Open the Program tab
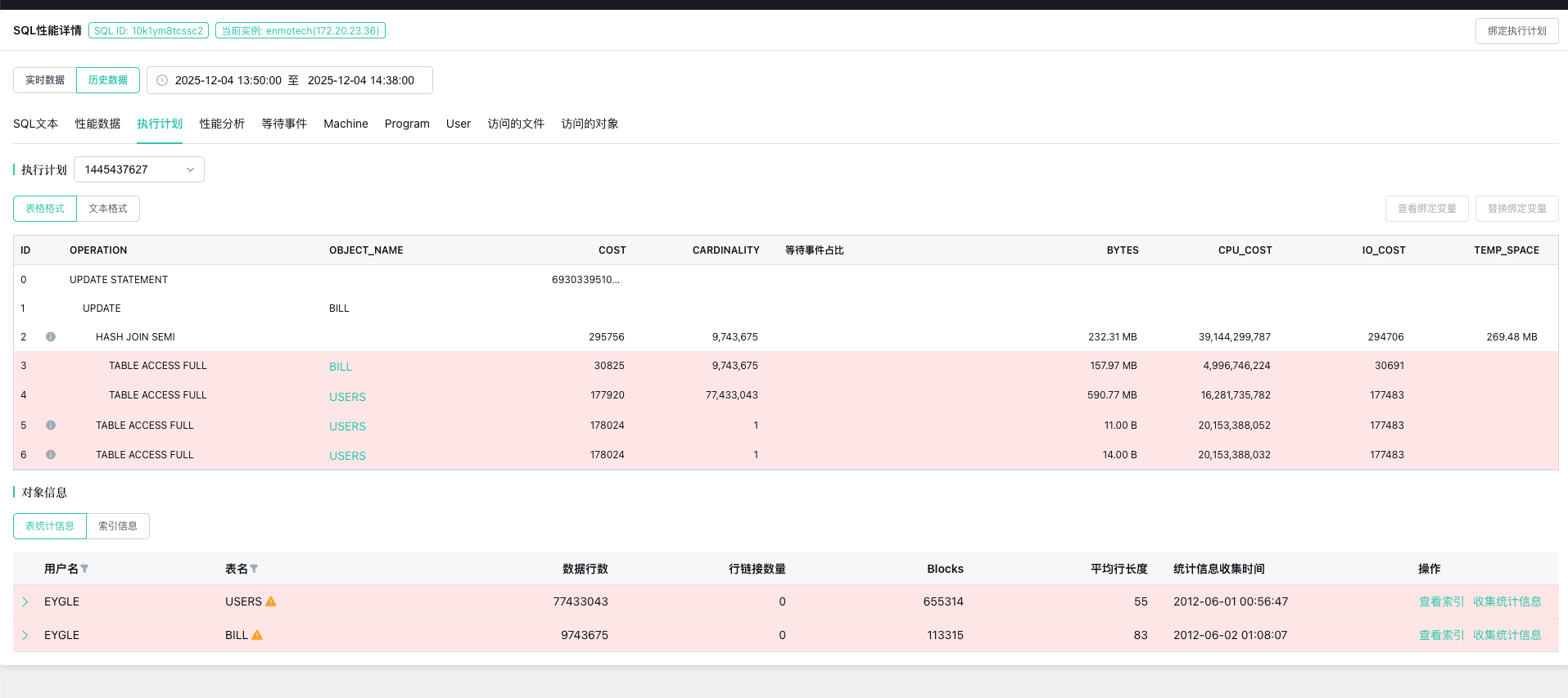Viewport: 1568px width, 698px height. pos(407,124)
